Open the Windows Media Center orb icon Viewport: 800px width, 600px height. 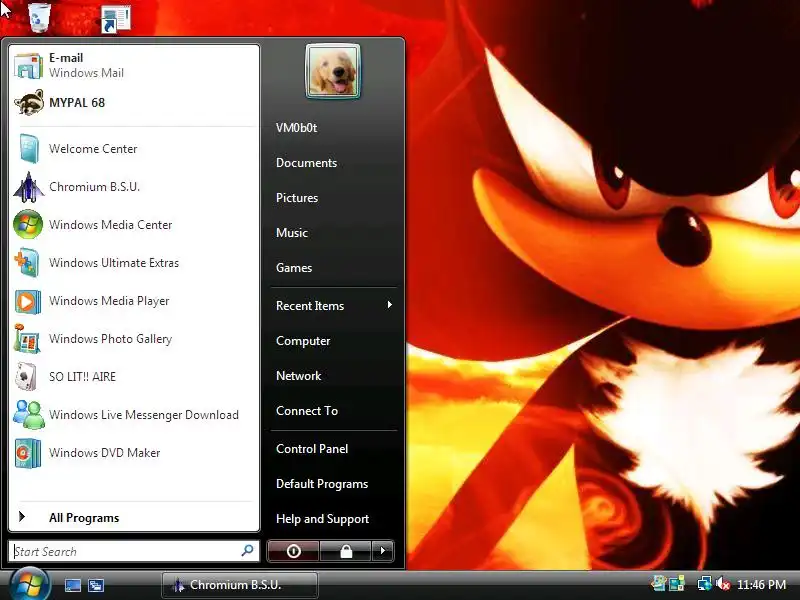click(x=28, y=224)
